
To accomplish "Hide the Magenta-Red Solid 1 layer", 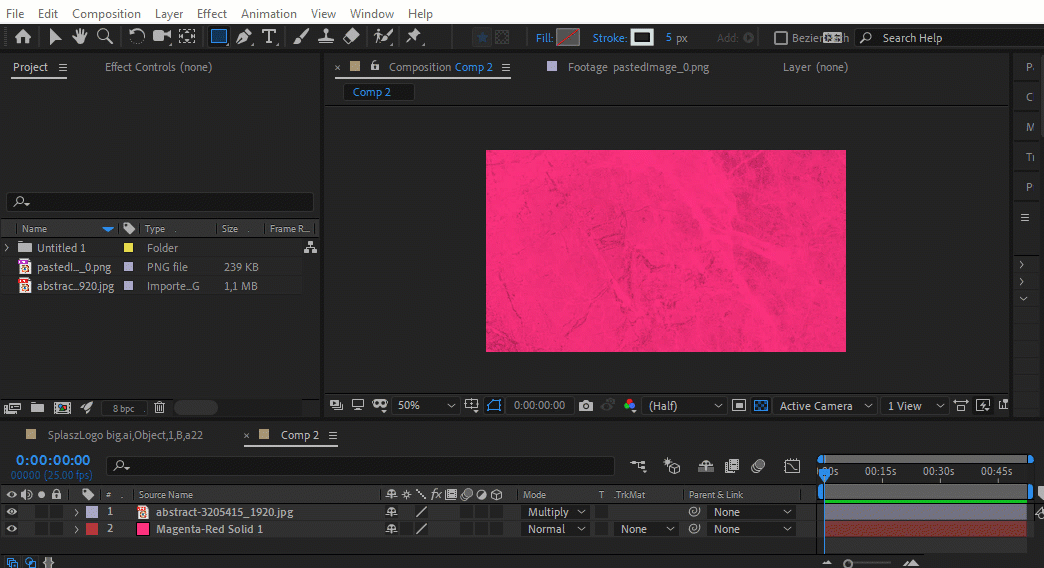I will pos(12,529).
